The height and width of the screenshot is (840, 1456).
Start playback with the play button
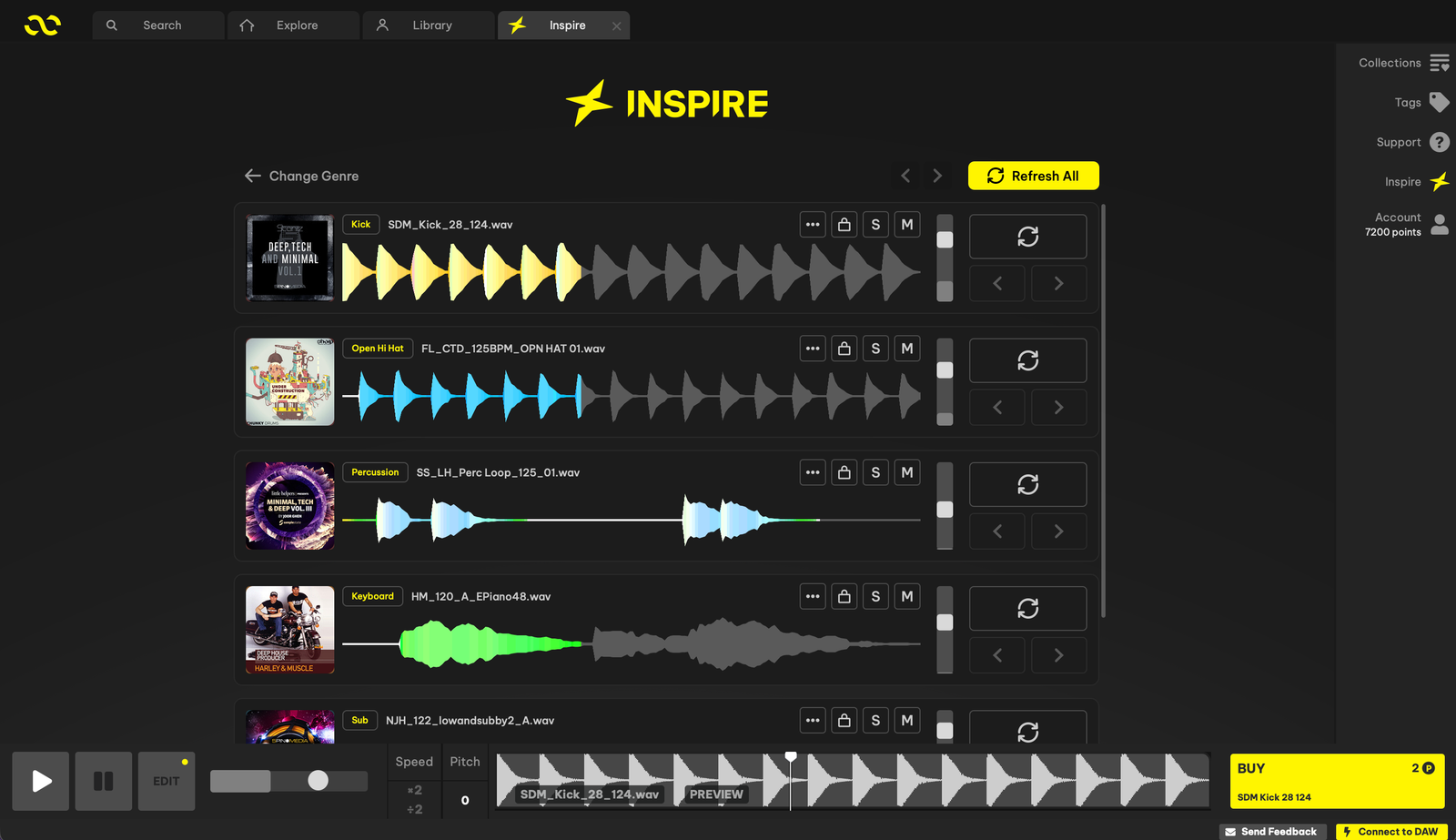[41, 781]
